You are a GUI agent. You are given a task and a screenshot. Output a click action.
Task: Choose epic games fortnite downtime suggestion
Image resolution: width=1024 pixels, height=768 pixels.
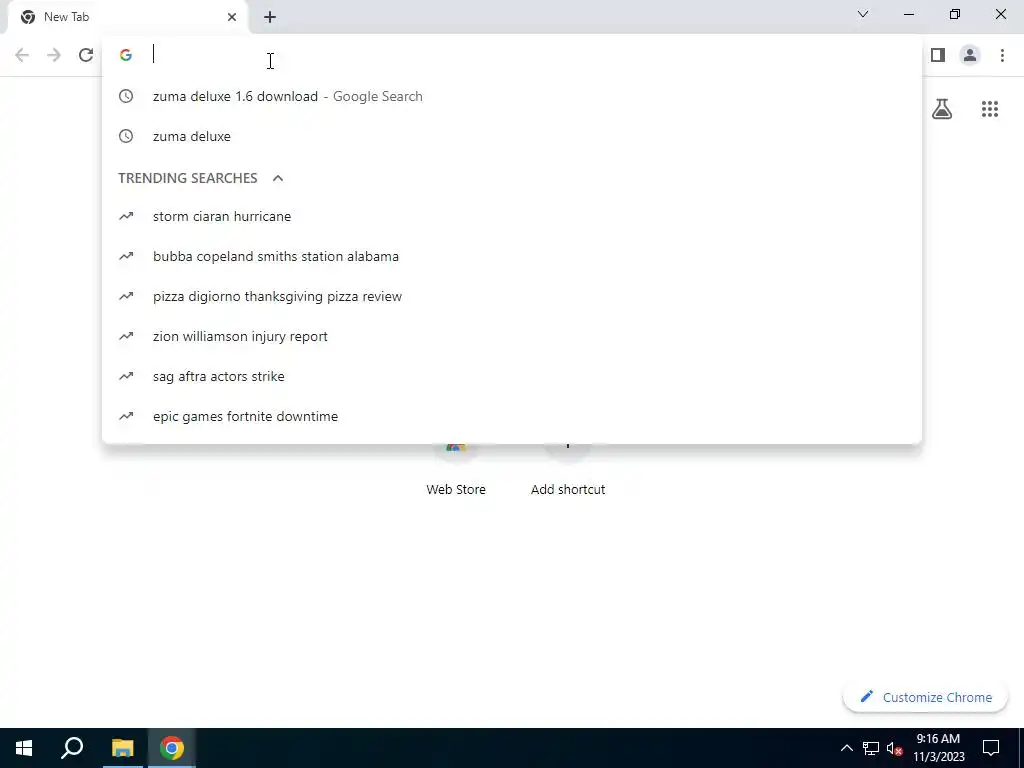(512, 417)
